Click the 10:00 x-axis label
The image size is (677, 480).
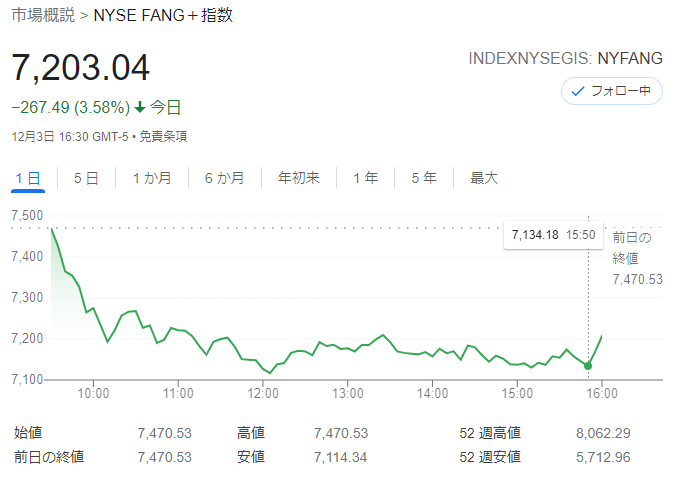pyautogui.click(x=93, y=393)
